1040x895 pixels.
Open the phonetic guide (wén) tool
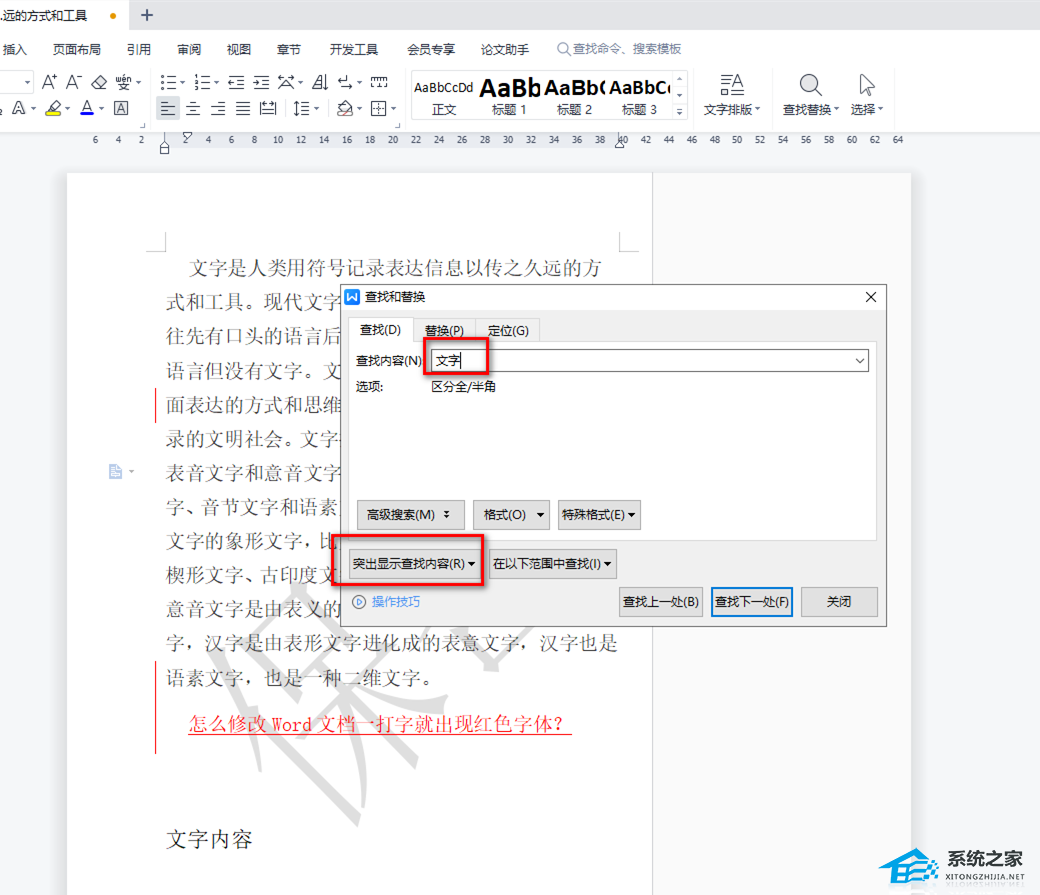coord(123,82)
